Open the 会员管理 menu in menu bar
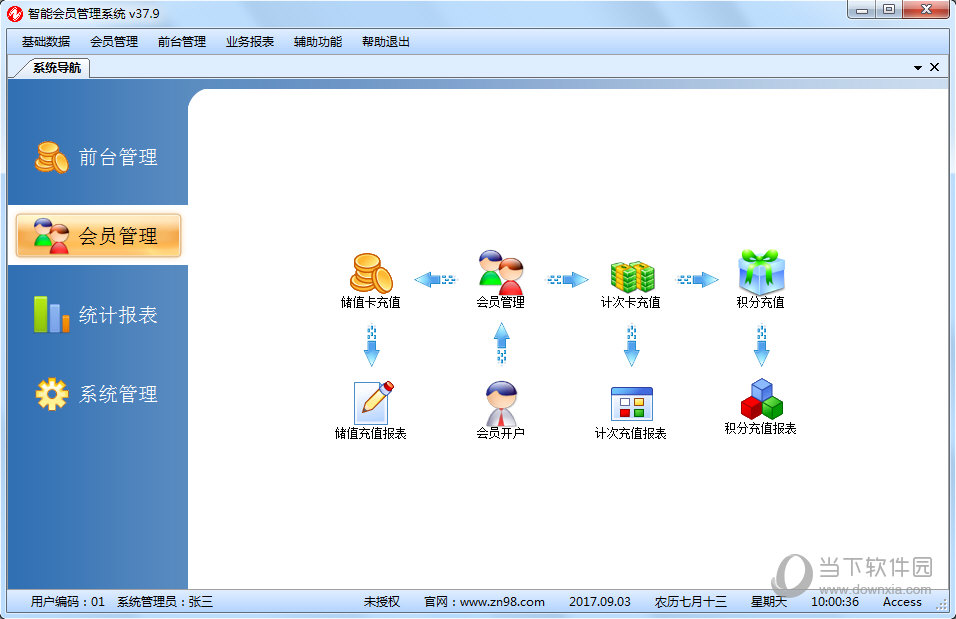 coord(114,41)
